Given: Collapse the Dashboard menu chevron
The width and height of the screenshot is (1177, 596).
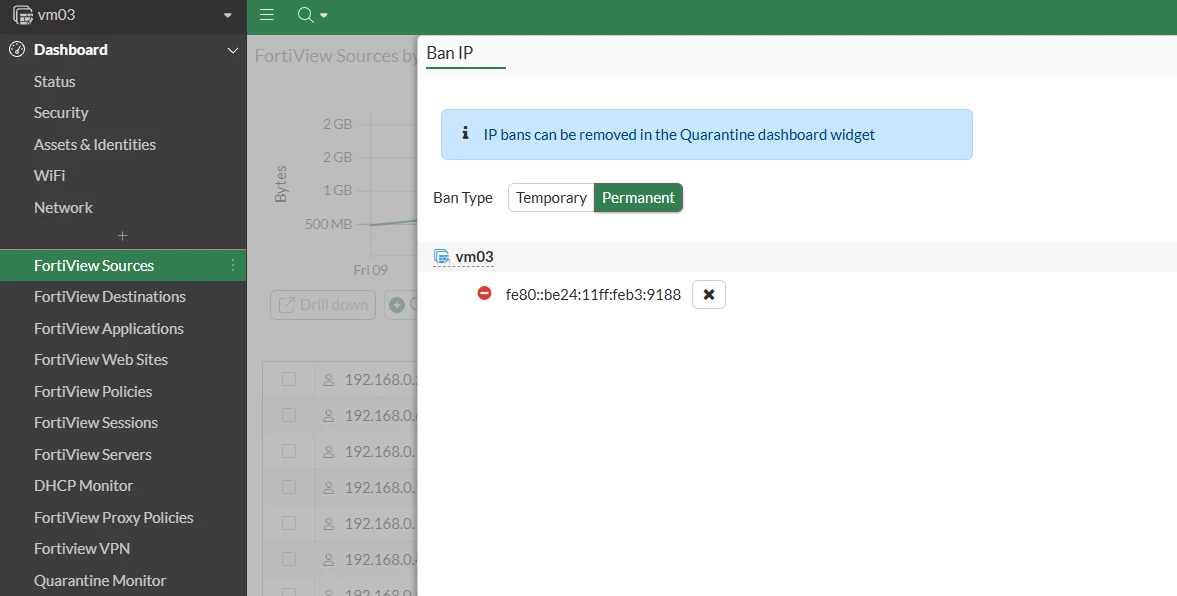Looking at the screenshot, I should click(232, 50).
